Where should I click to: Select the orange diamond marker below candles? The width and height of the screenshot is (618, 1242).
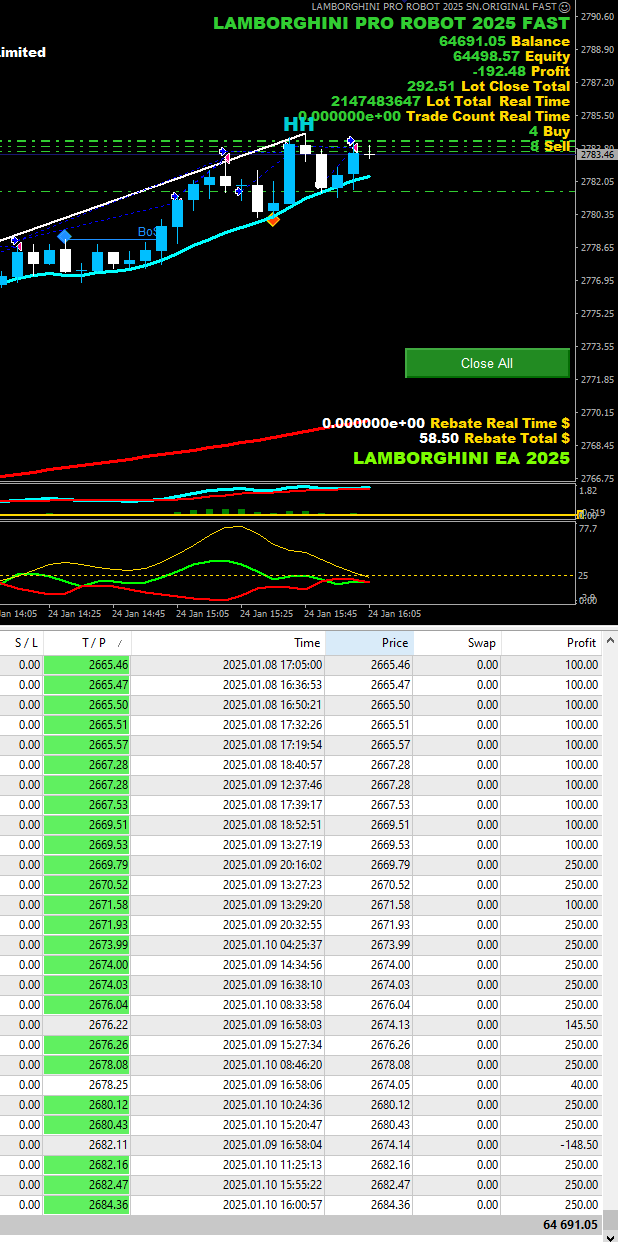pyautogui.click(x=272, y=219)
